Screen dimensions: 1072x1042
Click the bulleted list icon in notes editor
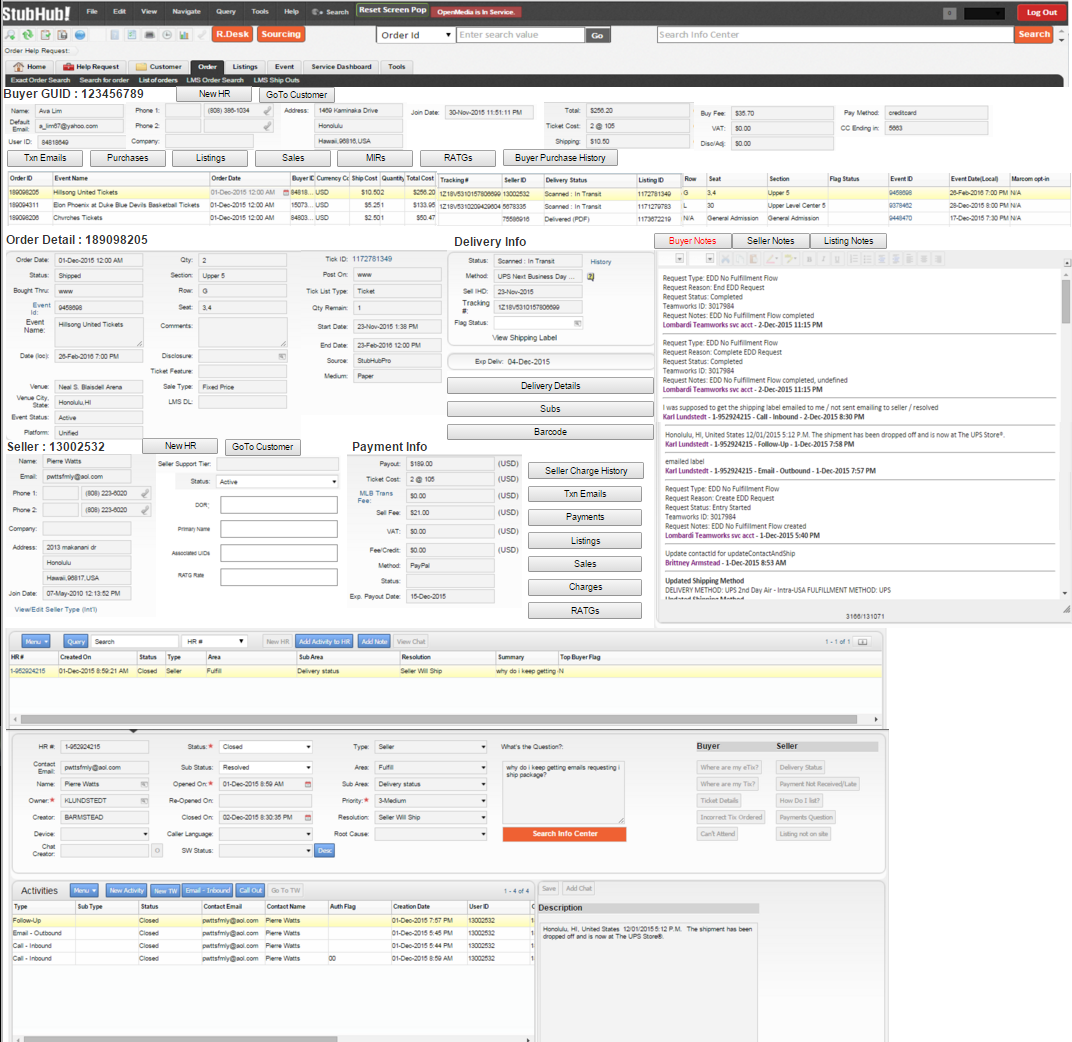tap(868, 259)
